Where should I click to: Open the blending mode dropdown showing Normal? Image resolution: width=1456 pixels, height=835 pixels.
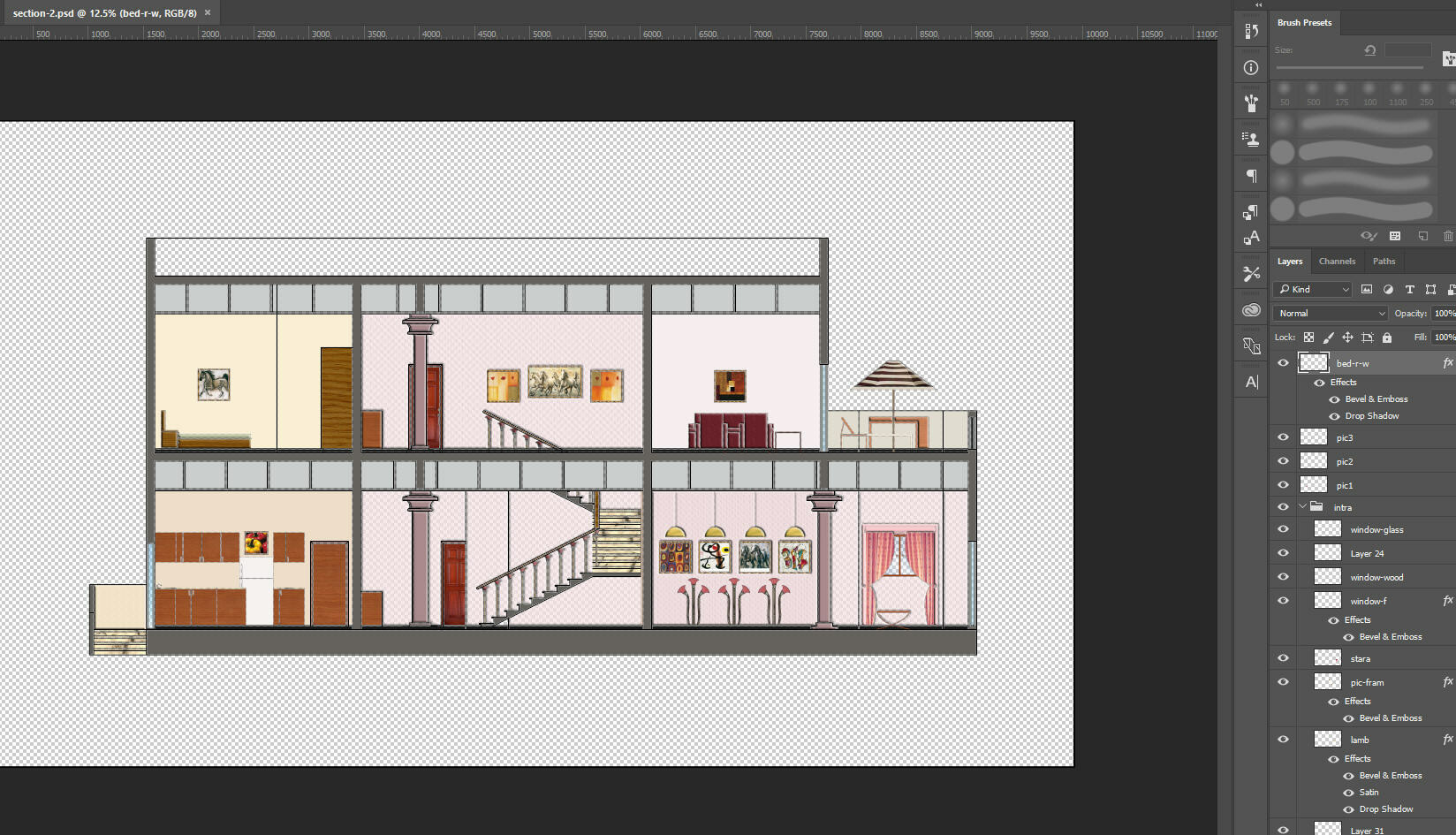pyautogui.click(x=1330, y=313)
